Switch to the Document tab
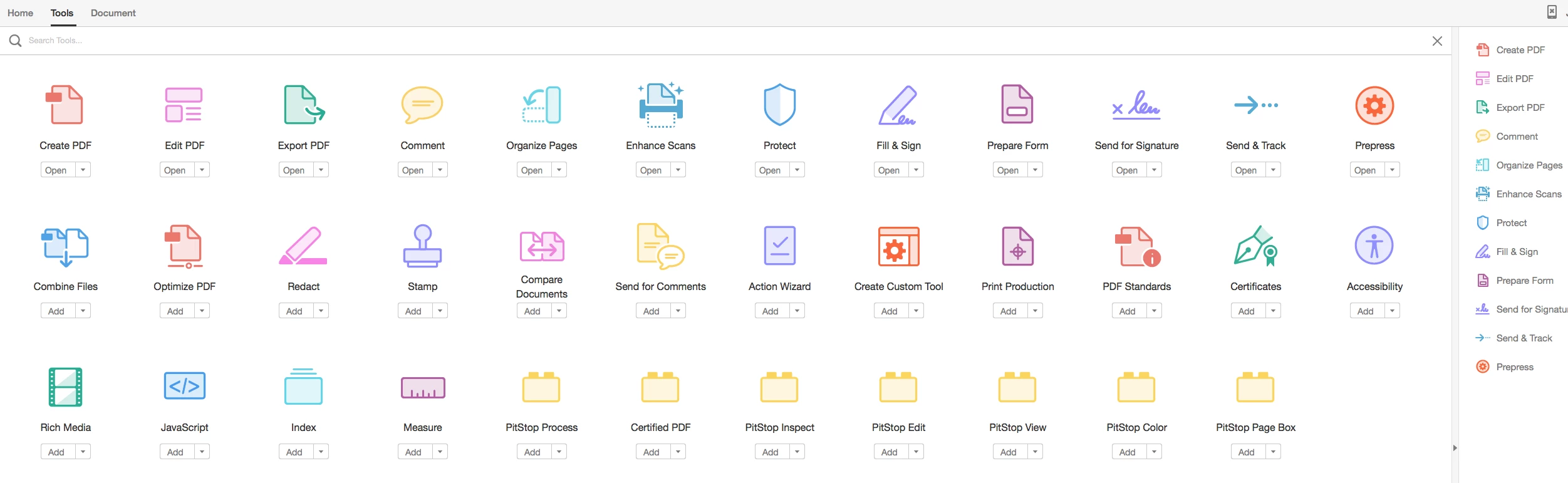The width and height of the screenshot is (1568, 483). [113, 13]
